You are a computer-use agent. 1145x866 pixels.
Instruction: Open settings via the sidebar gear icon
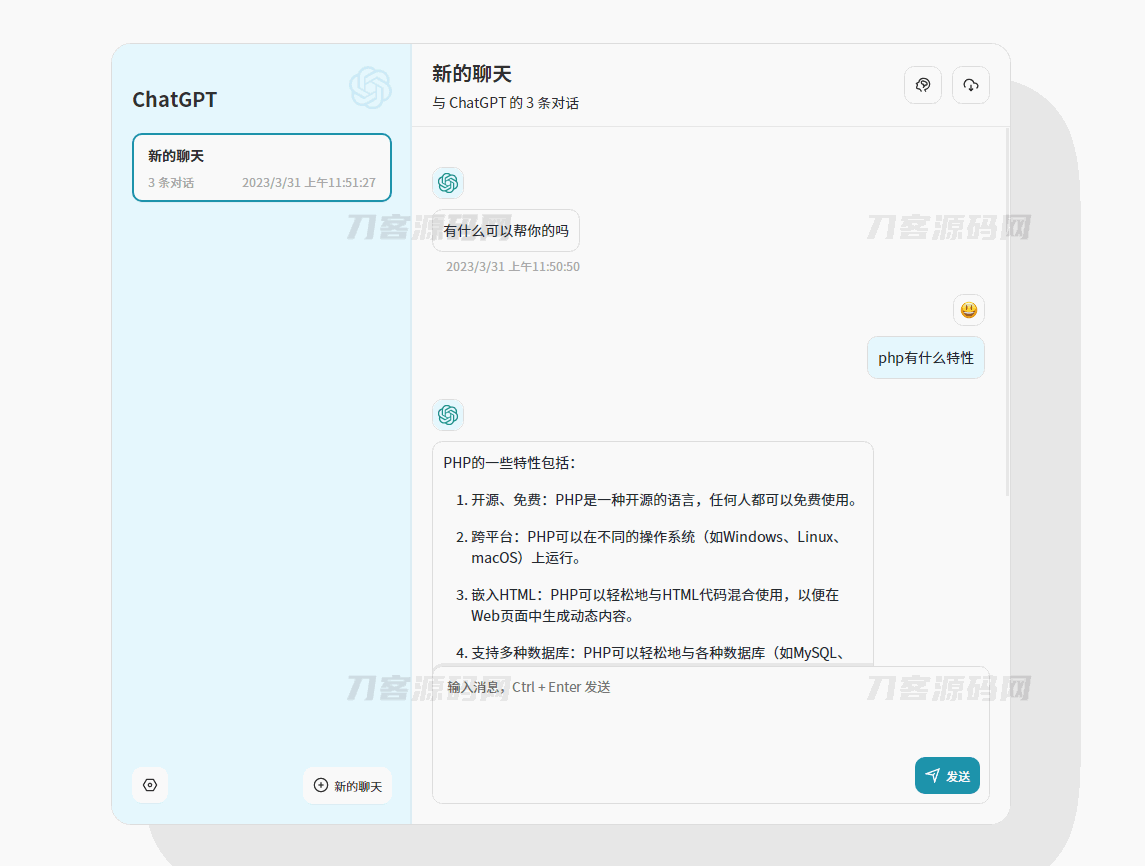click(x=150, y=785)
